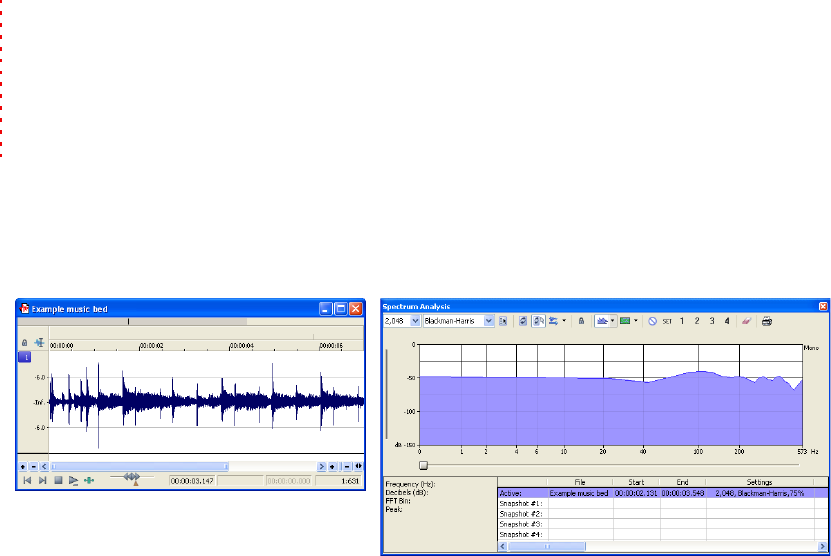Click the greyed selection length field 00:00:00.000

coord(289,481)
